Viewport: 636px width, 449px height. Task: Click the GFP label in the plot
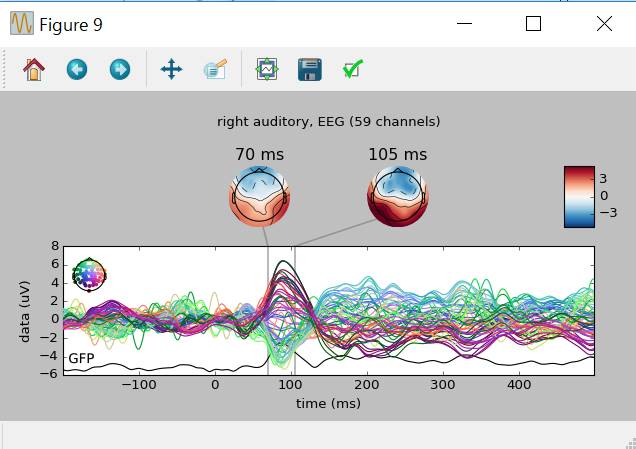pos(81,358)
